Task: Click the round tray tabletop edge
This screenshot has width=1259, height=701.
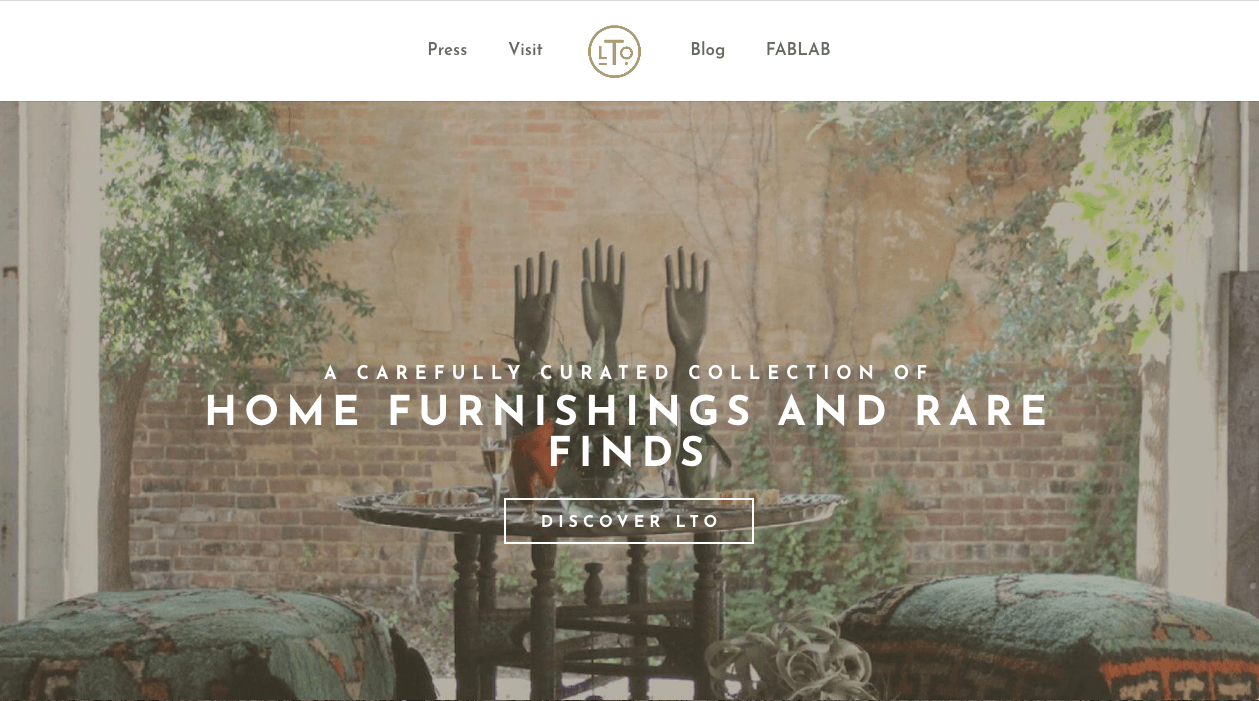Action: tap(592, 504)
